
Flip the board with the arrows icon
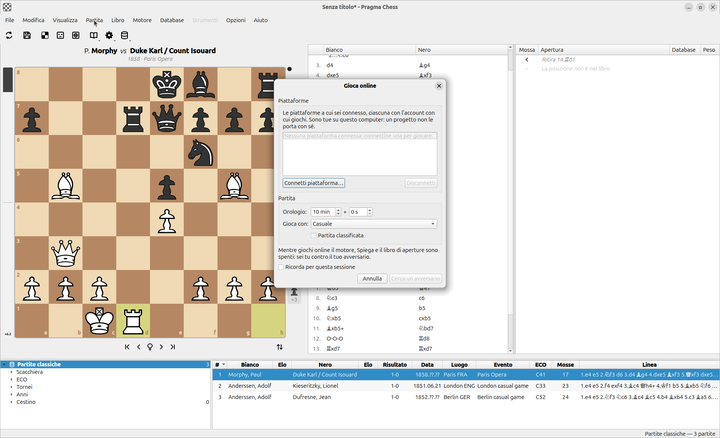click(x=280, y=347)
